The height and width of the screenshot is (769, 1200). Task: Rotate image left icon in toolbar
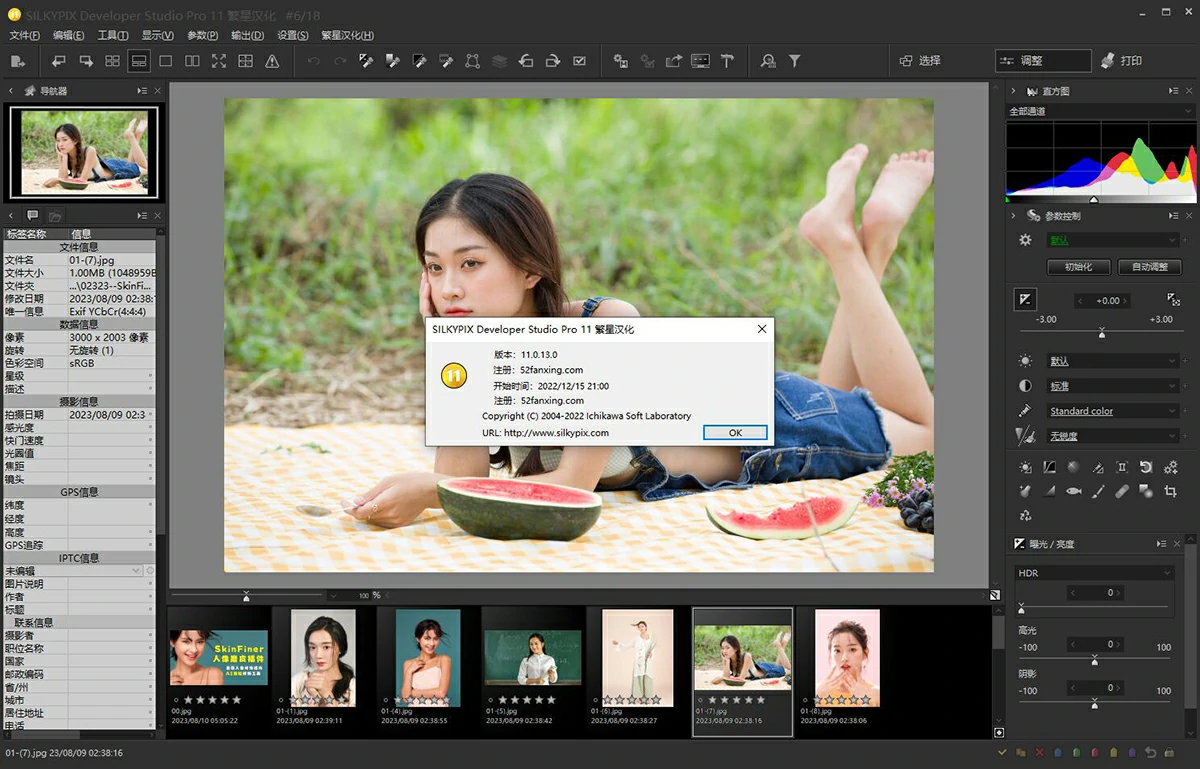click(526, 61)
